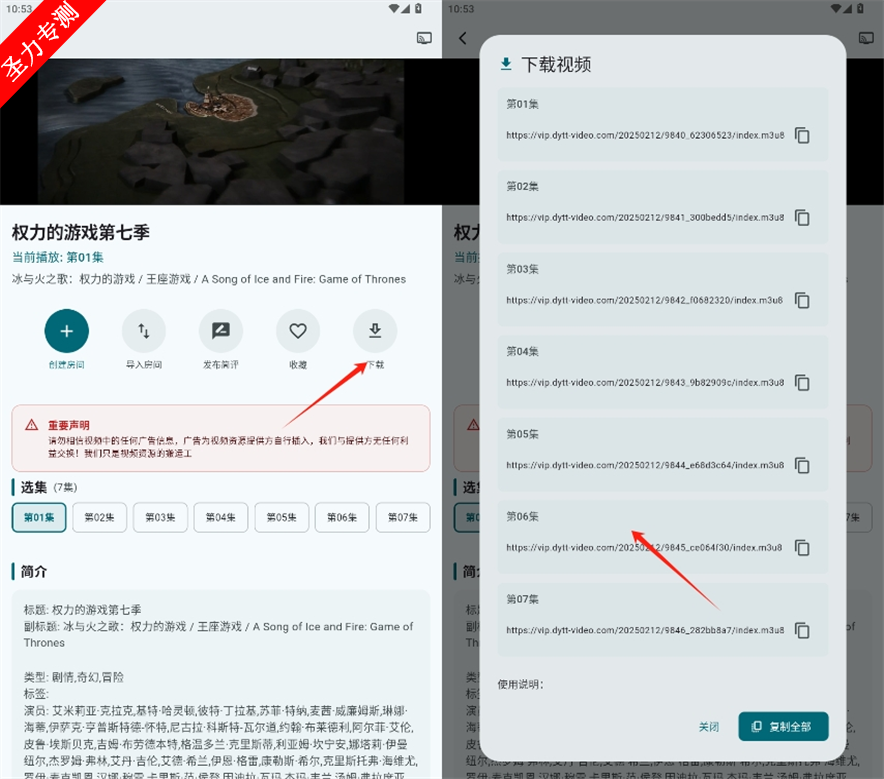This screenshot has width=884, height=779.
Task: Close the download dialog with 关闭
Action: (709, 727)
